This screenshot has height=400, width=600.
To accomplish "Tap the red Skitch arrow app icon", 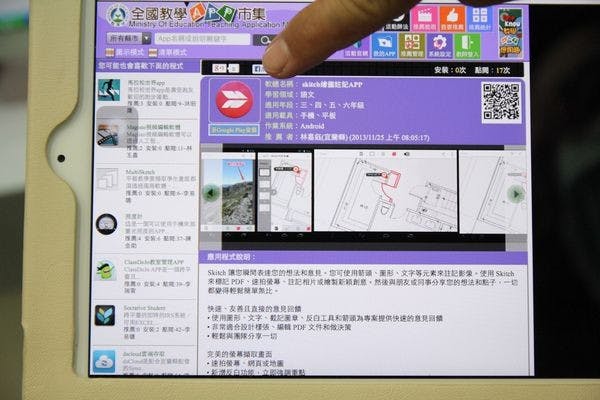I will (x=234, y=100).
